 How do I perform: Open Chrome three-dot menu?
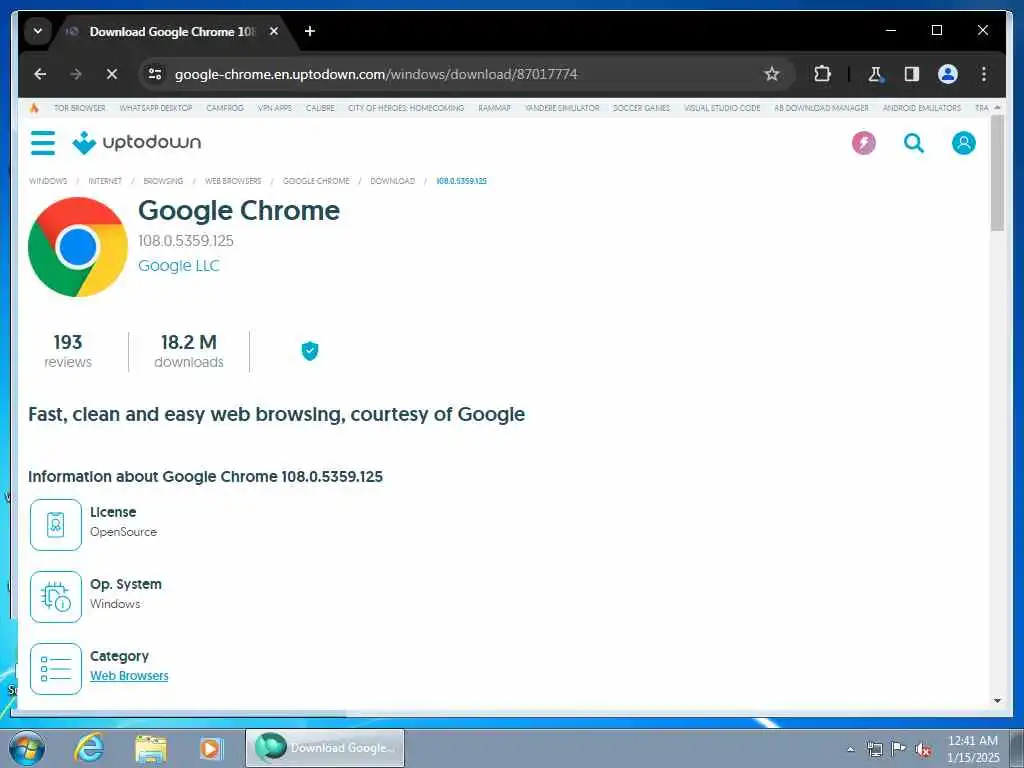click(x=984, y=74)
